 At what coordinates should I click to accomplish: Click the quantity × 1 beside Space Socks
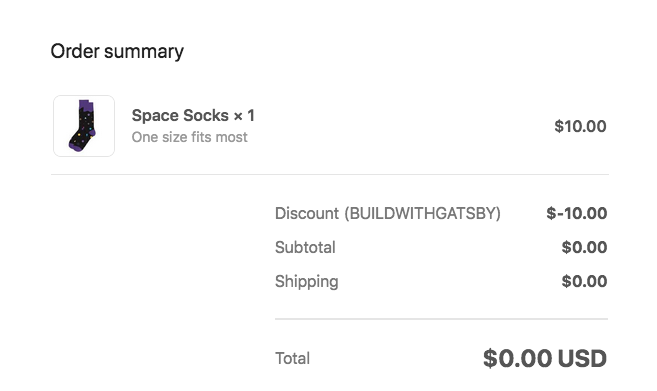tap(244, 115)
